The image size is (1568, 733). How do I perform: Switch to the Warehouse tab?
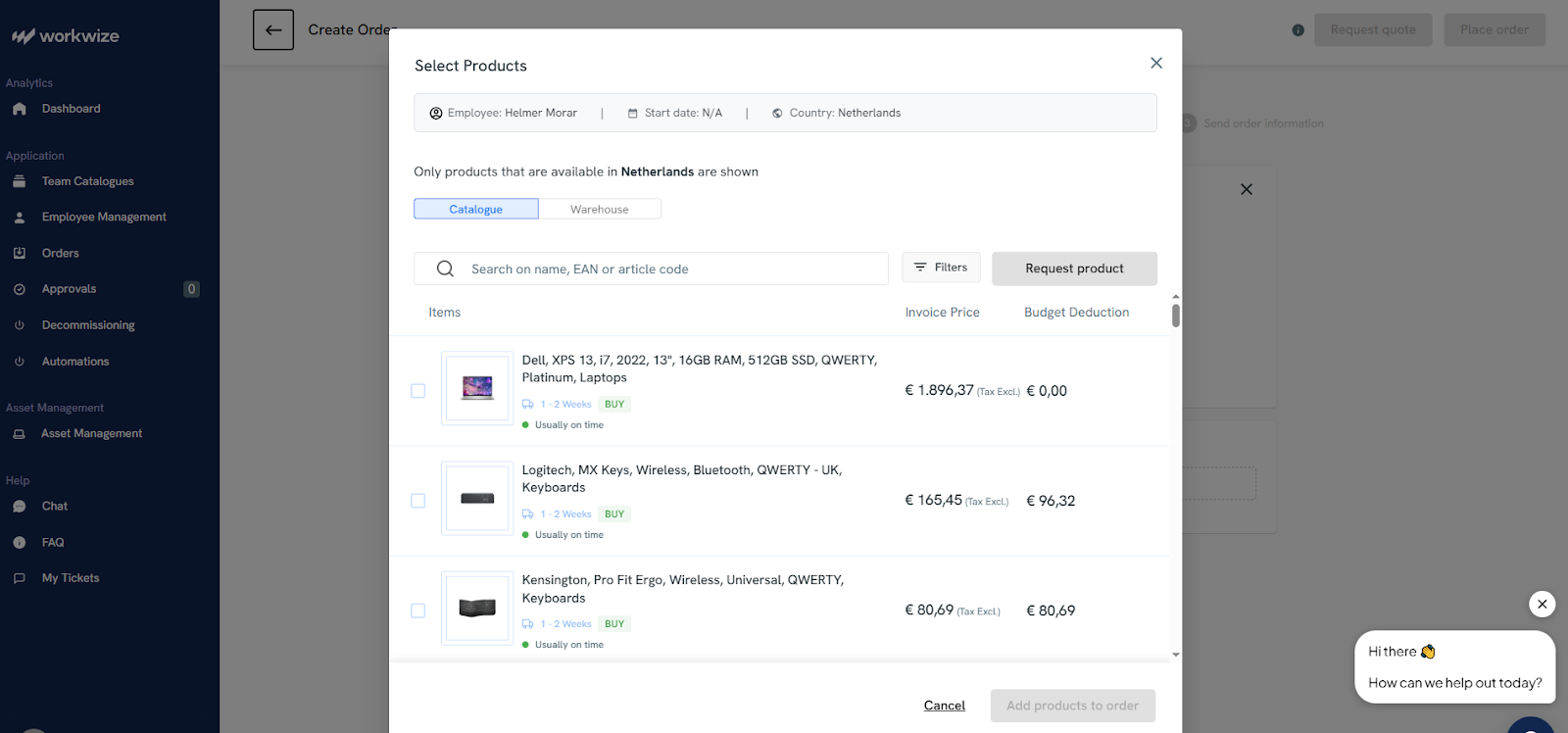point(600,209)
